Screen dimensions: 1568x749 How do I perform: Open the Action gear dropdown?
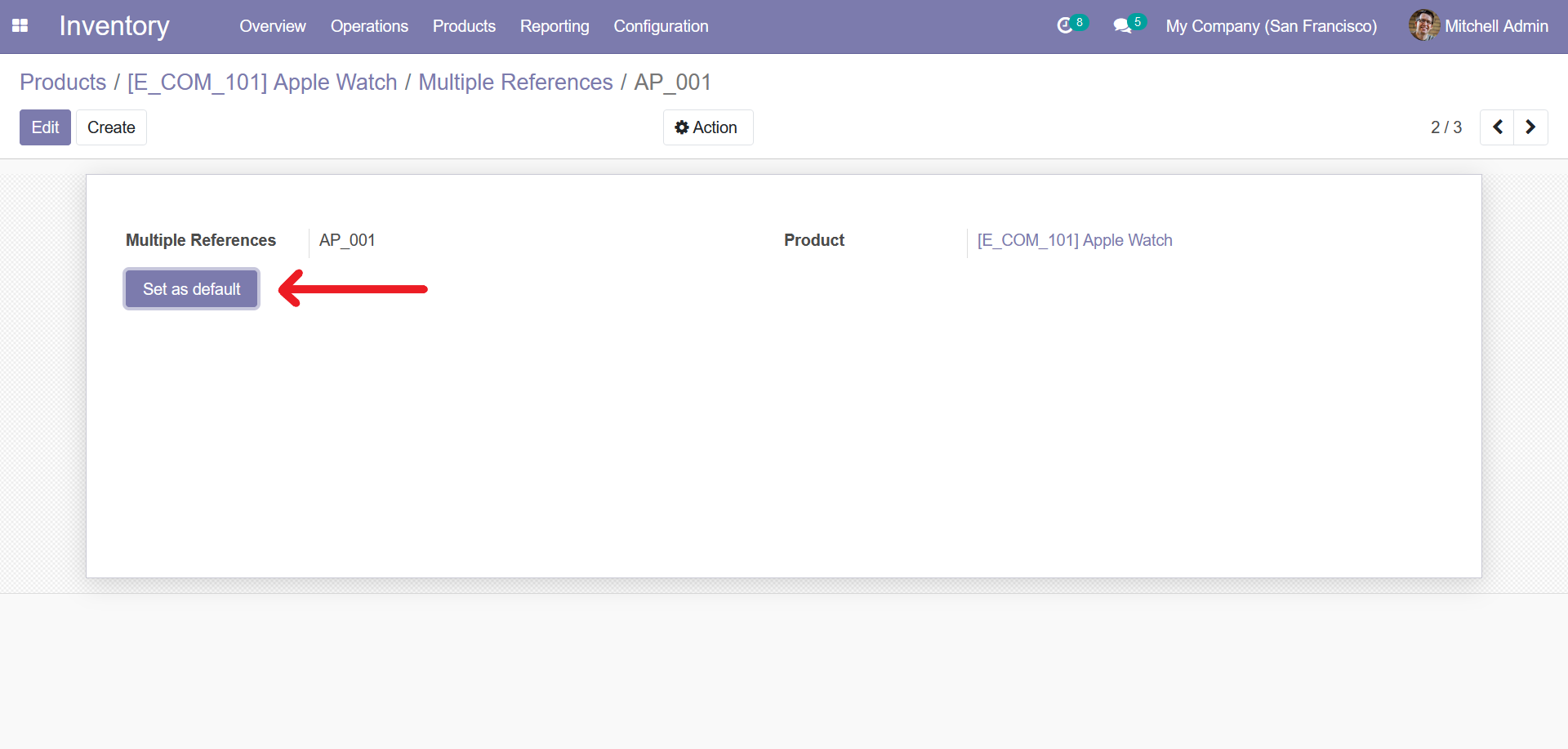coord(707,127)
